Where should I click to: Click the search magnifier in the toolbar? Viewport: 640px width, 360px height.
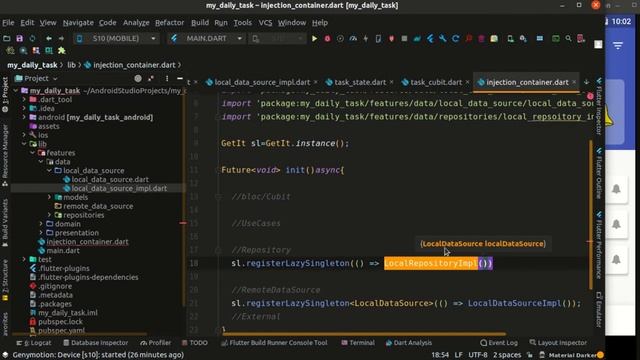pyautogui.click(x=568, y=38)
